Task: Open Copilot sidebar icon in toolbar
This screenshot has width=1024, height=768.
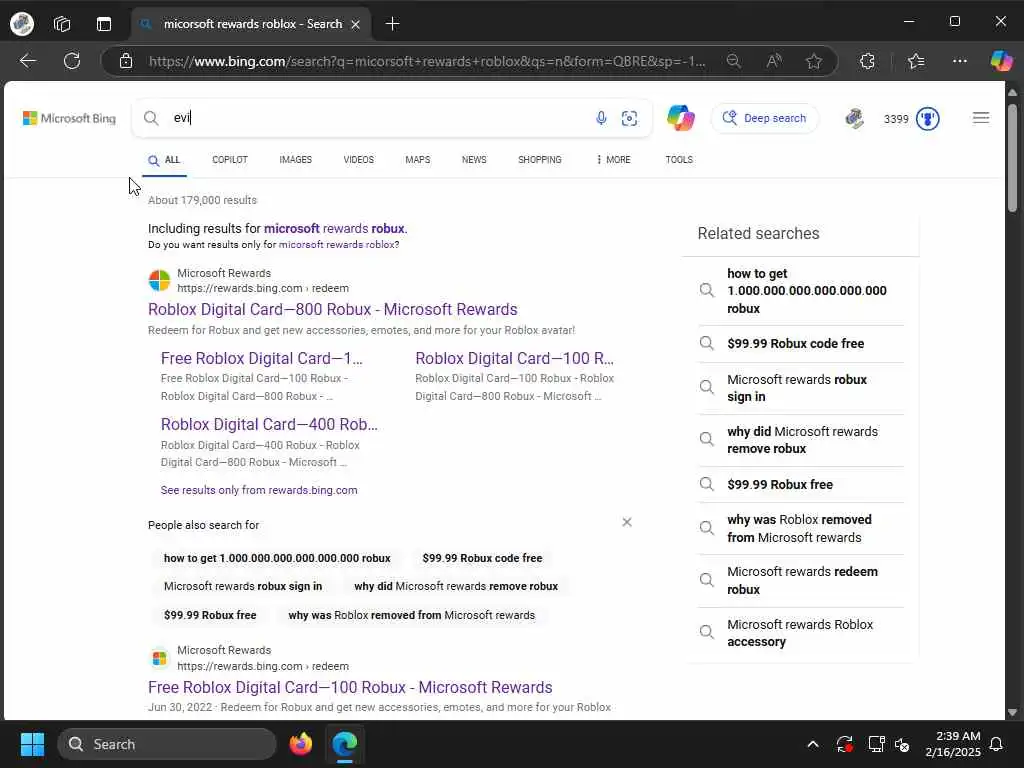Action: 1001,61
